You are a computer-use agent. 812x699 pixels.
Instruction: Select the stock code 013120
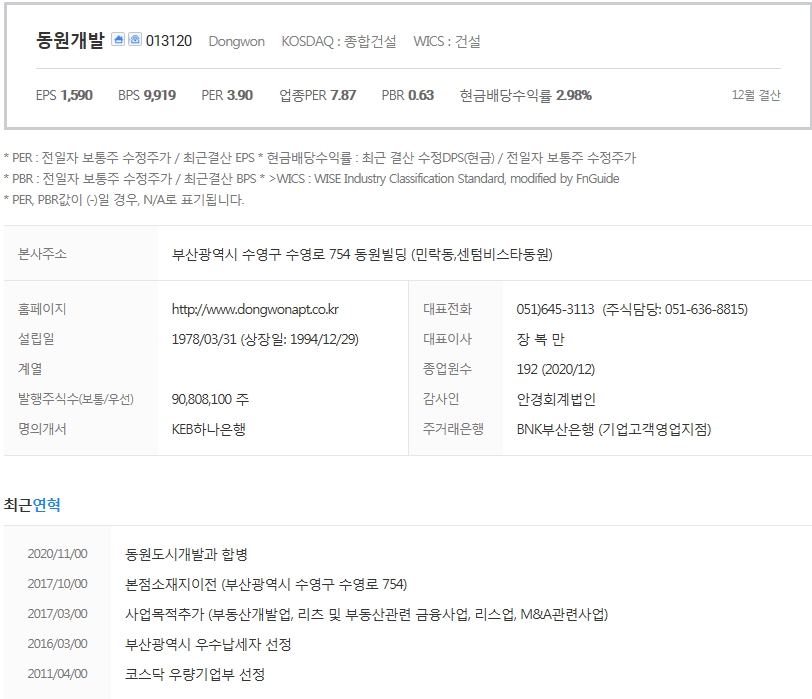coord(169,41)
